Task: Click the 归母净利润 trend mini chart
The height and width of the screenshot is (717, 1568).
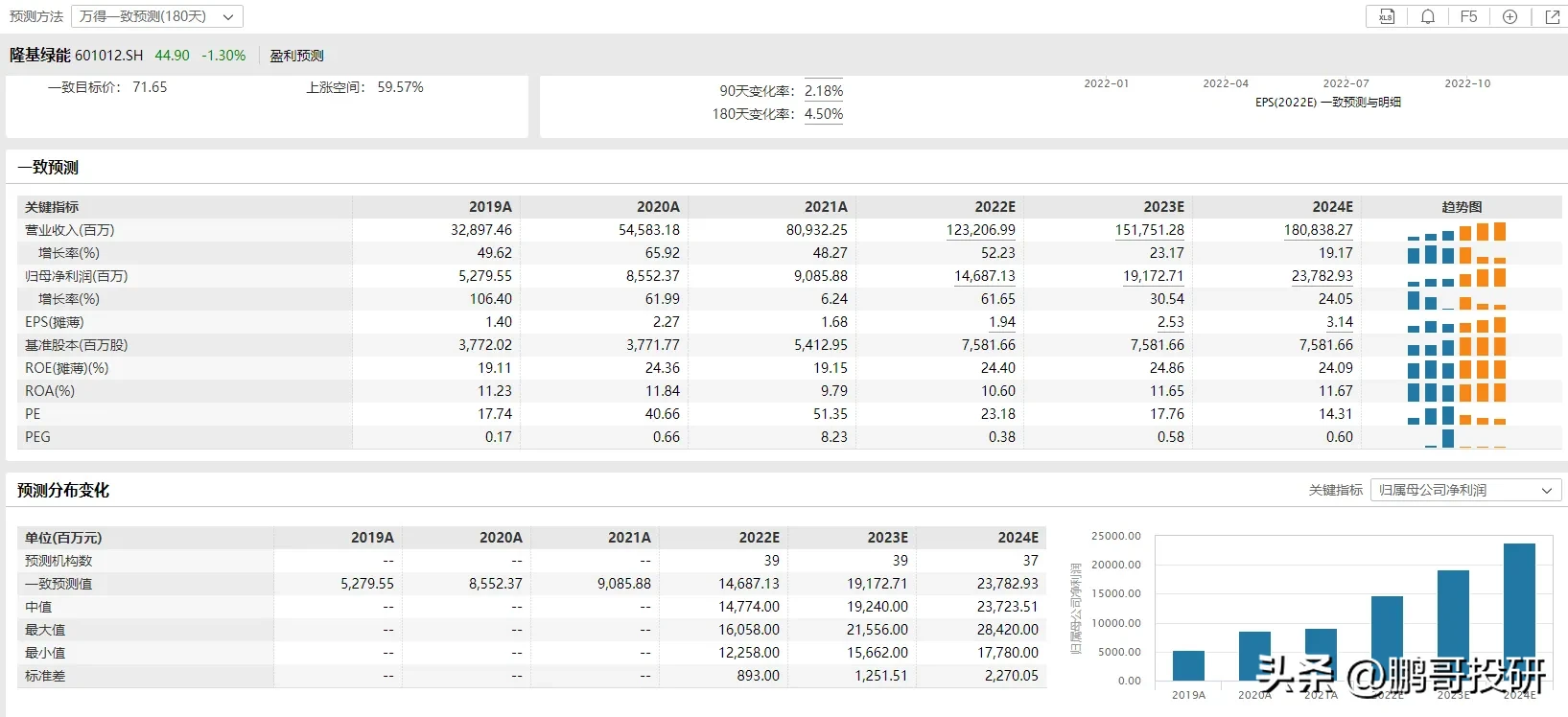Action: (x=1457, y=277)
